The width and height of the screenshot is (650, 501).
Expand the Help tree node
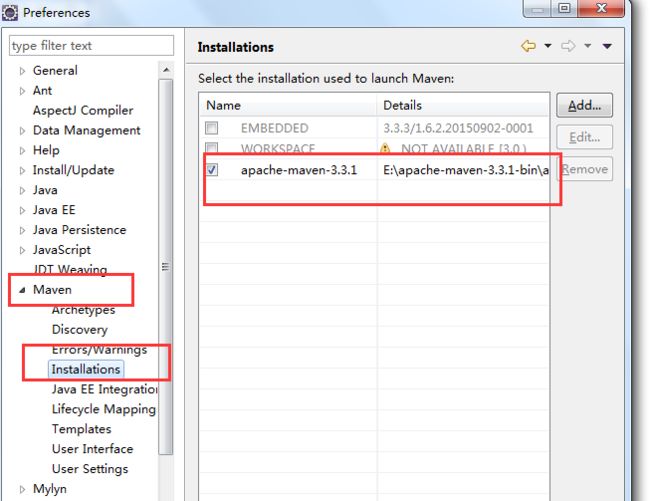click(x=22, y=150)
